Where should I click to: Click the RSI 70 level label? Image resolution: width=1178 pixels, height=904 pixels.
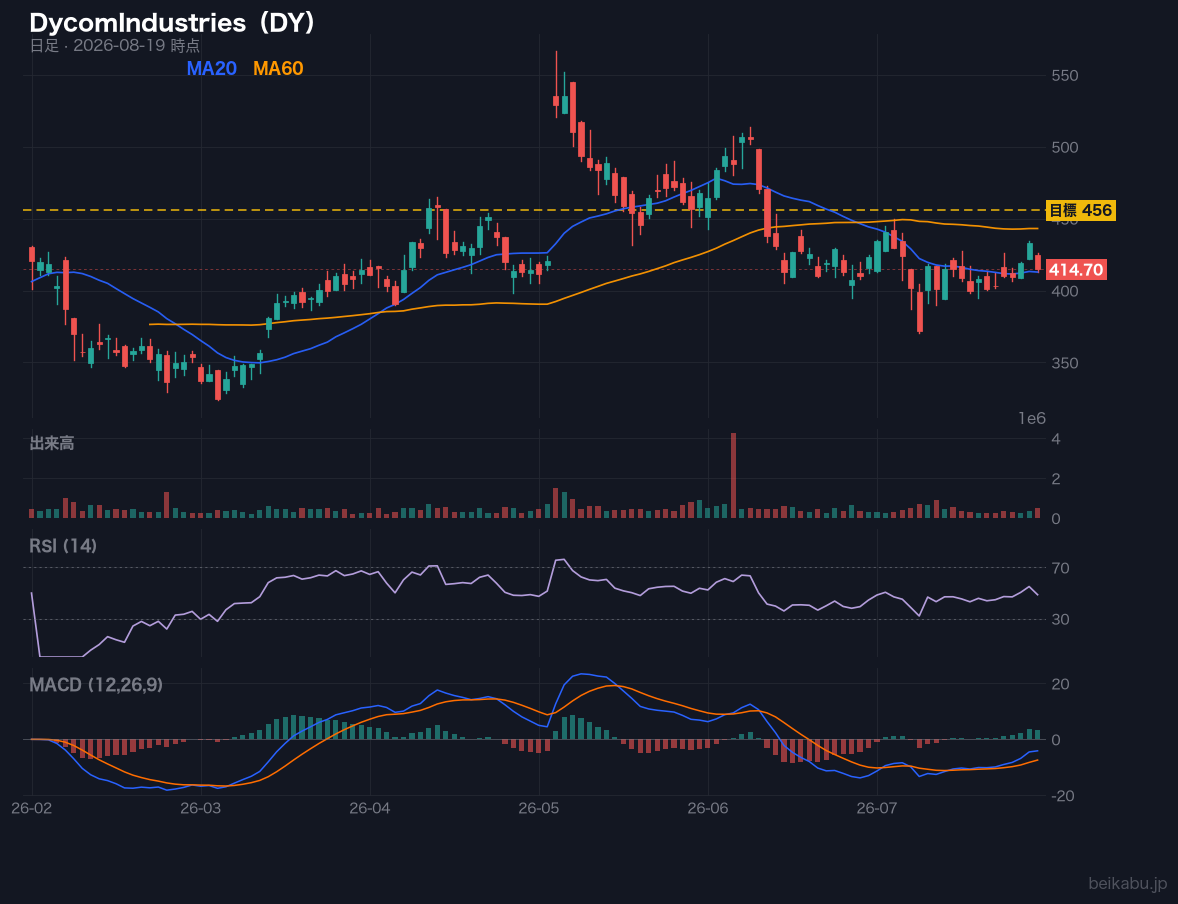[1060, 568]
